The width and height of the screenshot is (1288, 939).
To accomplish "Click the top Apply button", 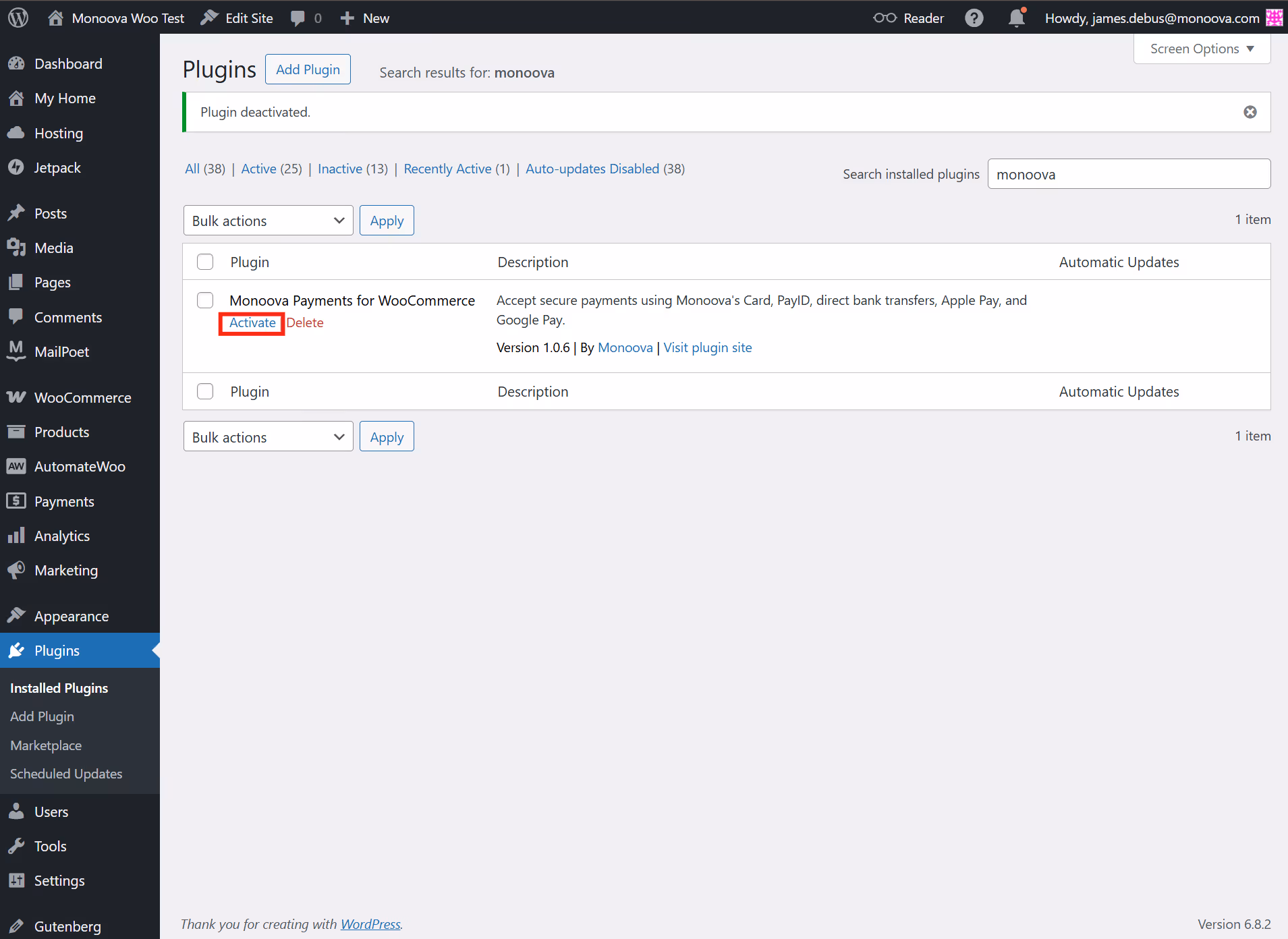I will 387,221.
